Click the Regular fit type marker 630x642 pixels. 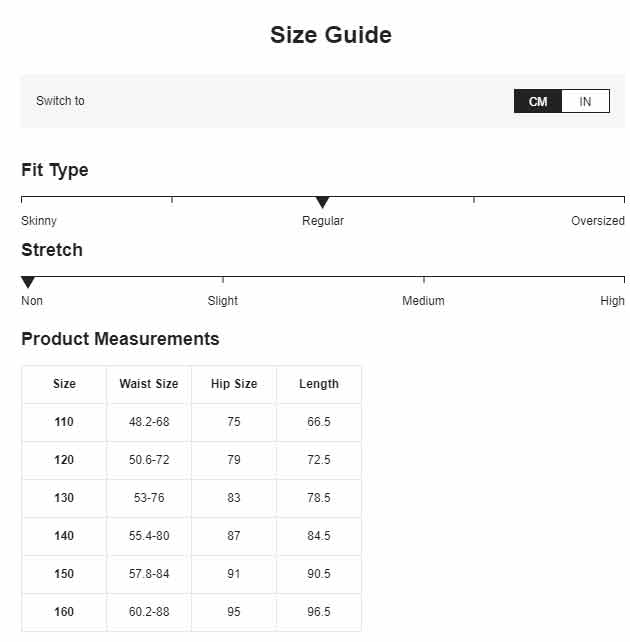coord(323,202)
